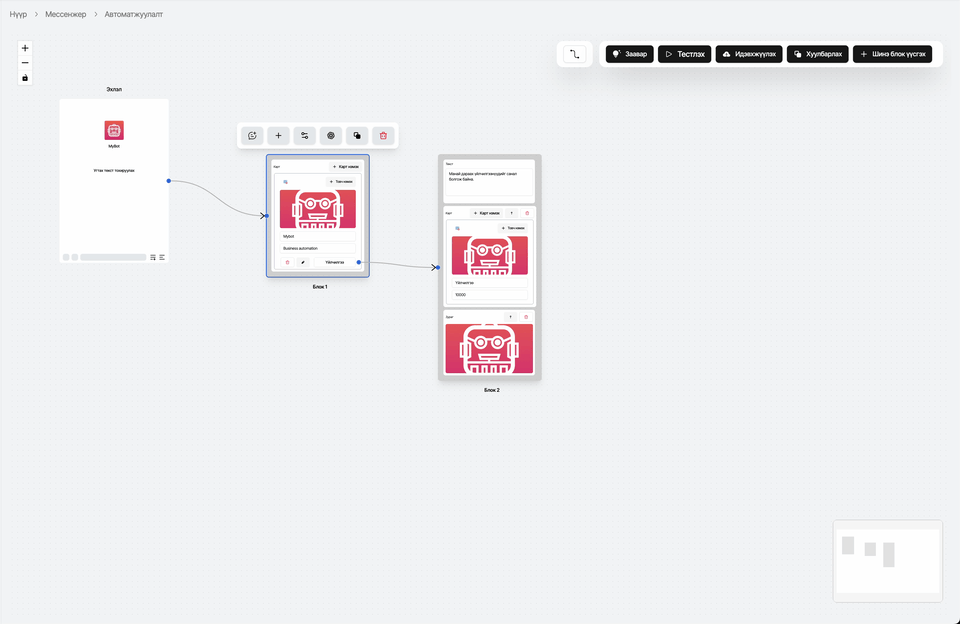Toggle the connector line style button
The width and height of the screenshot is (960, 624).
(x=574, y=54)
